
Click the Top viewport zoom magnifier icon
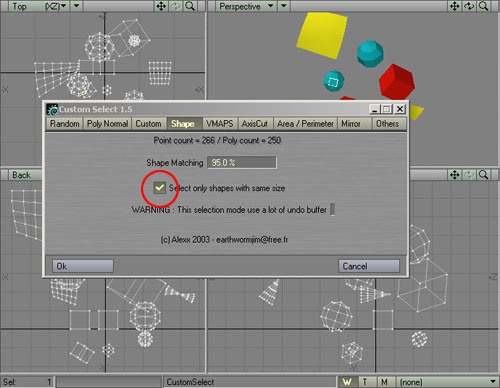[190, 6]
